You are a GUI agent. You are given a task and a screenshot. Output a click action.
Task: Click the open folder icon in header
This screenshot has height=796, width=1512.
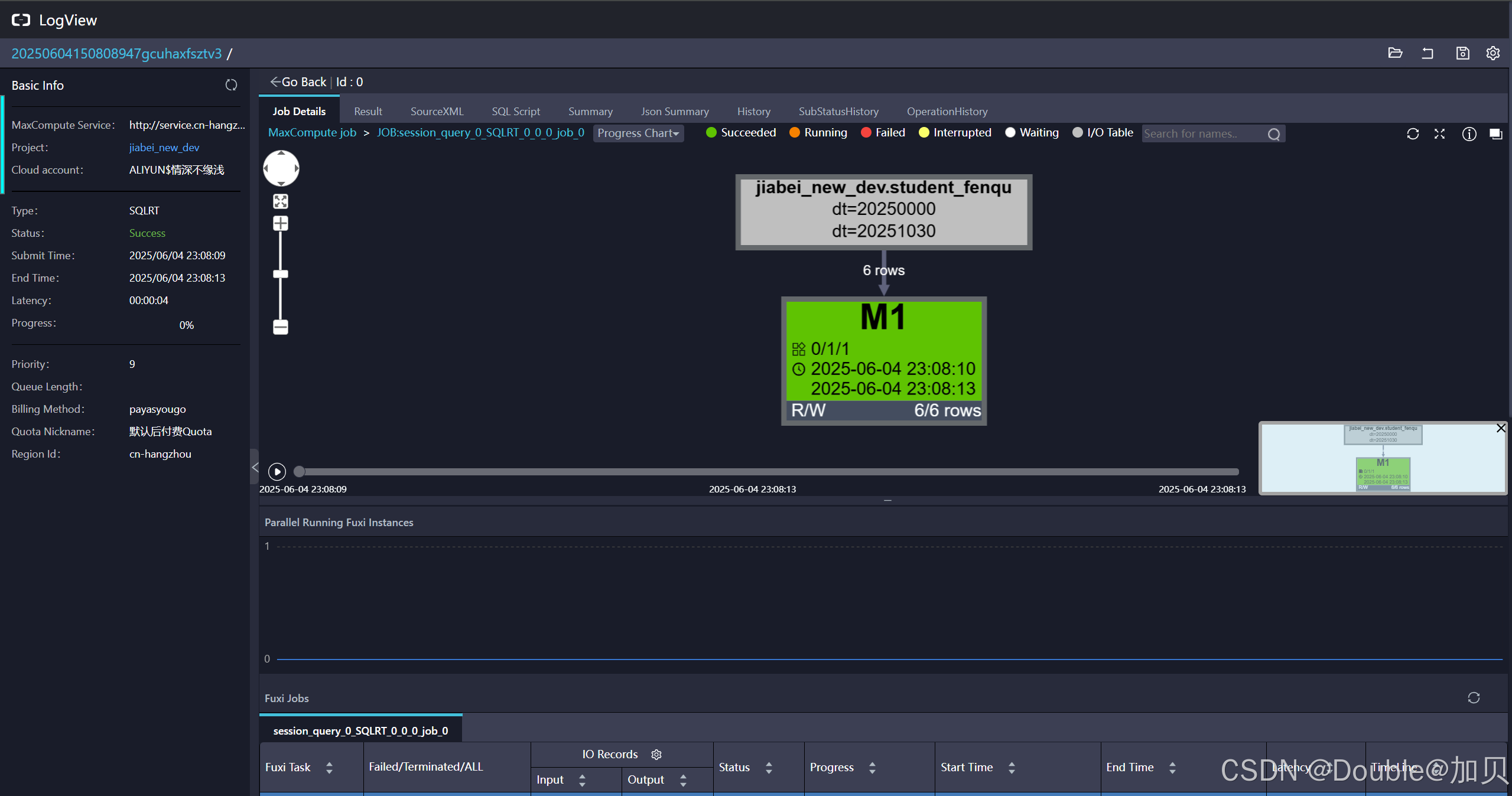tap(1395, 53)
